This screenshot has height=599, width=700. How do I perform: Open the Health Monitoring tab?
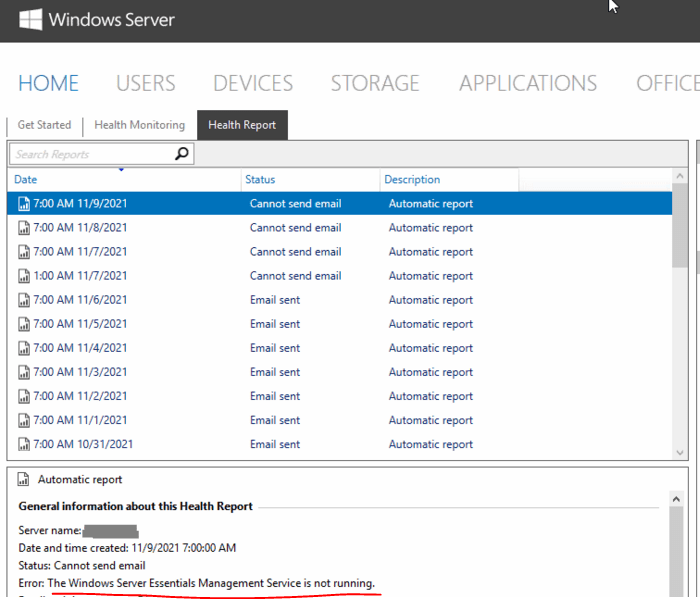tap(139, 125)
